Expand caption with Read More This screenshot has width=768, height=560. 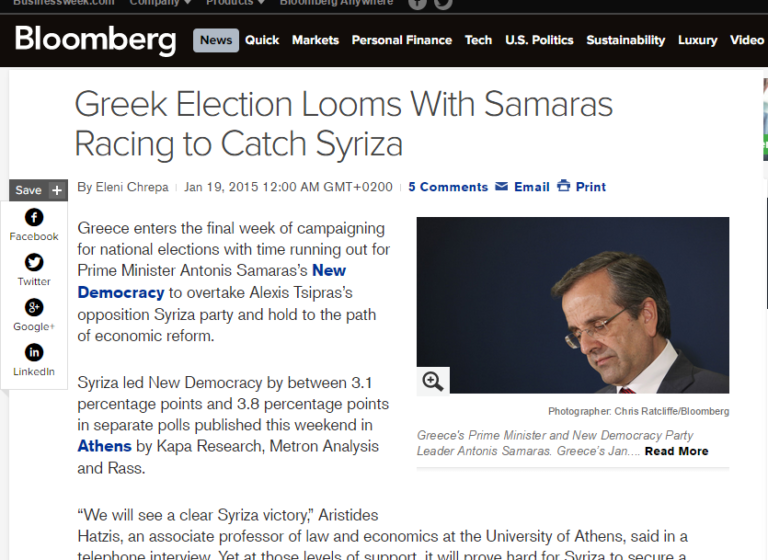(x=676, y=451)
